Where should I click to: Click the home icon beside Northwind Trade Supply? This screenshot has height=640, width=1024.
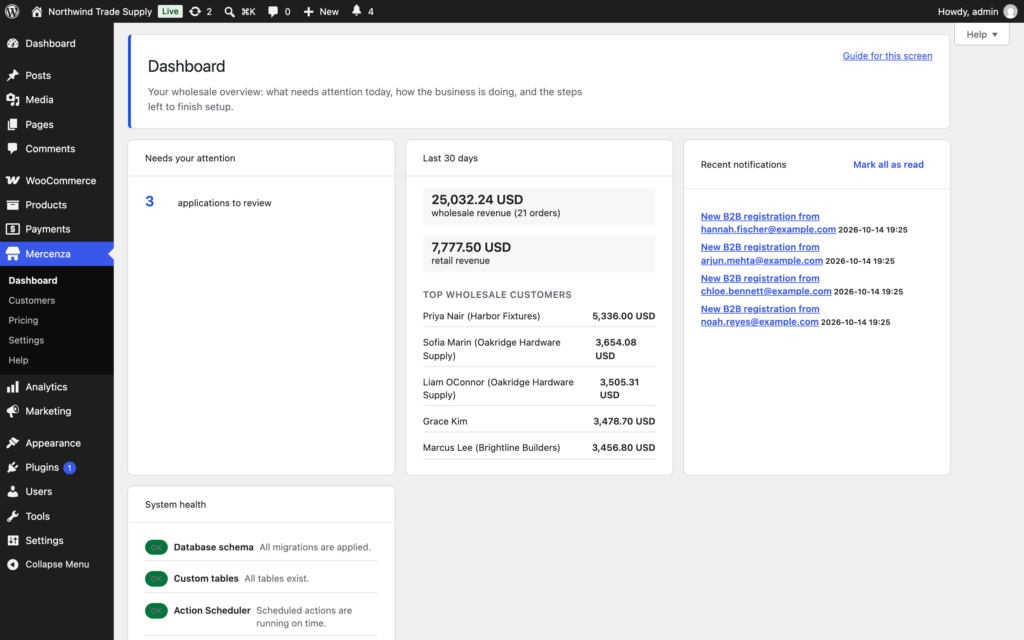point(37,11)
